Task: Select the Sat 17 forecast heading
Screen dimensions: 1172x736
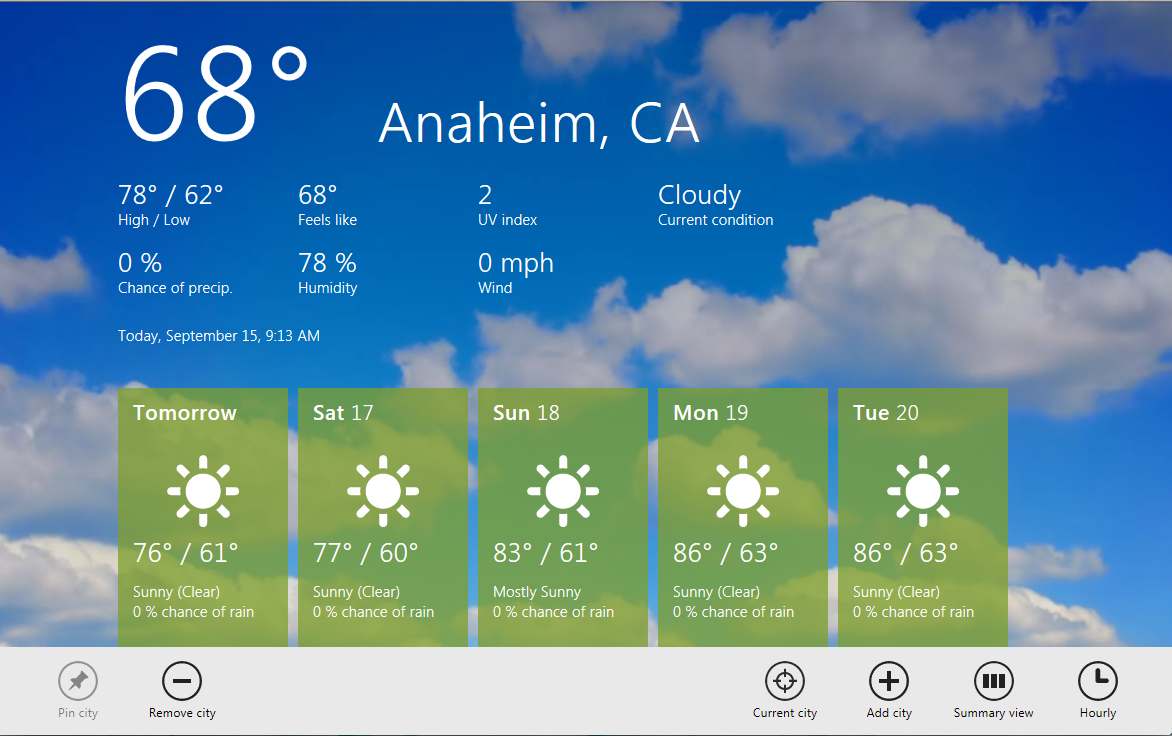Action: click(343, 413)
